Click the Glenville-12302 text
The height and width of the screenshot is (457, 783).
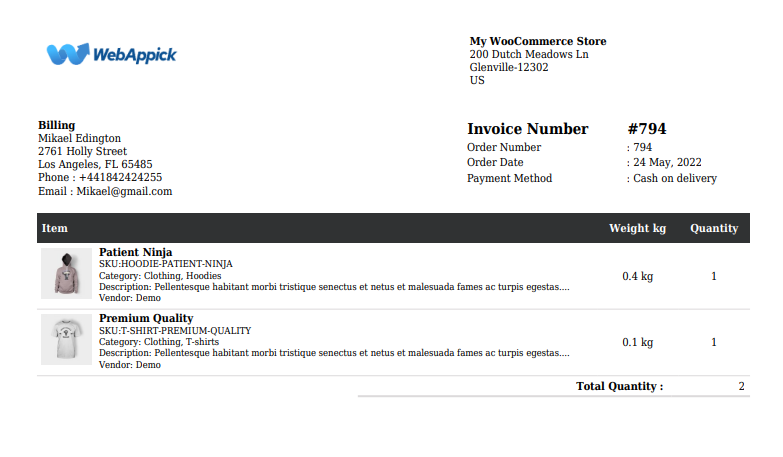coord(509,67)
